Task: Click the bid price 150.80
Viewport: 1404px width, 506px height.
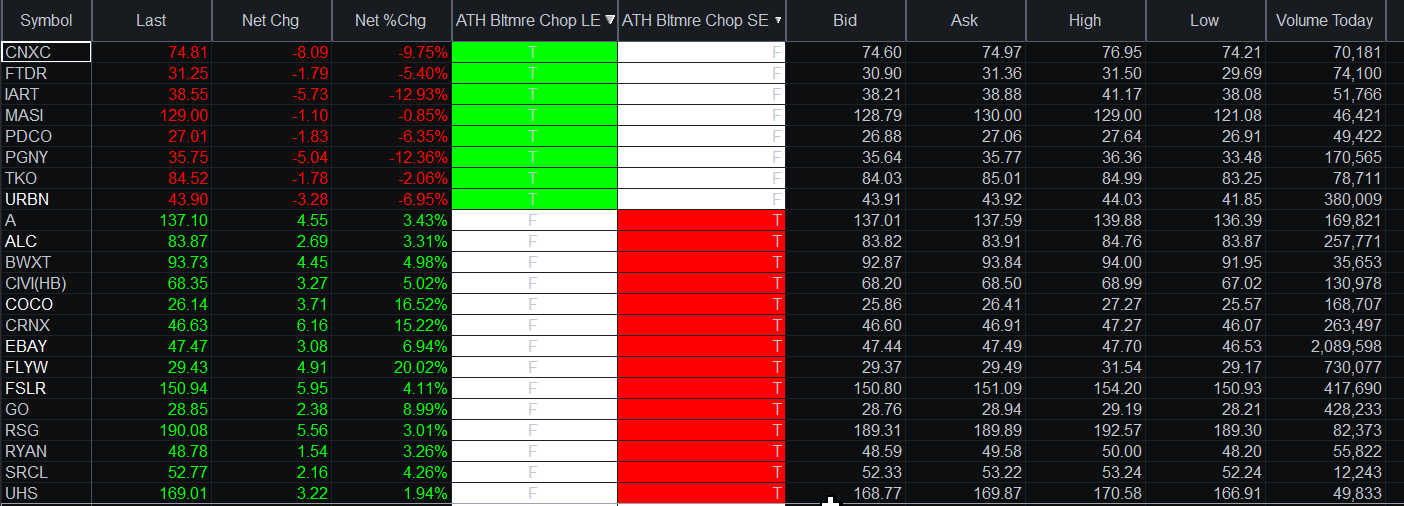Action: [x=879, y=388]
